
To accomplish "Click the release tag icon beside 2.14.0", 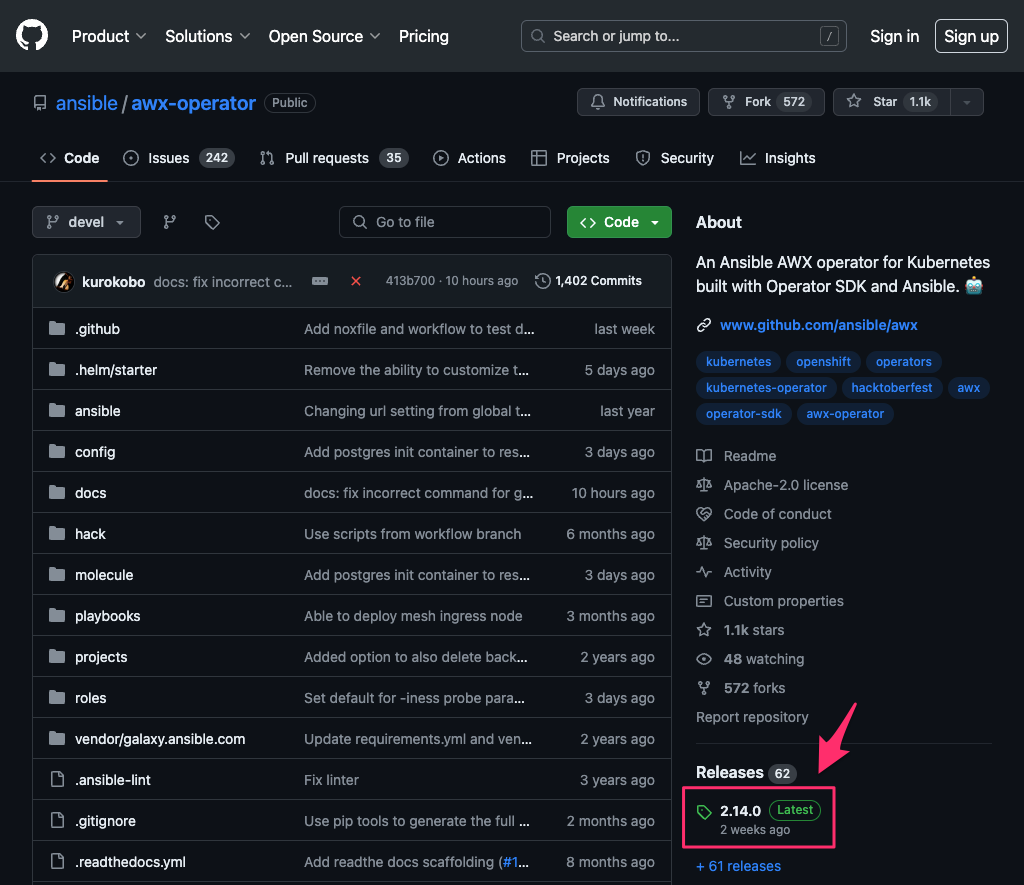I will click(x=704, y=812).
